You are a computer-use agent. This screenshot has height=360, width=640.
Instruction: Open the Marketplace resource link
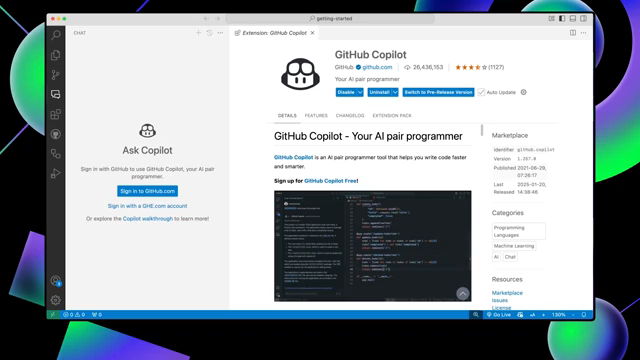click(x=507, y=293)
